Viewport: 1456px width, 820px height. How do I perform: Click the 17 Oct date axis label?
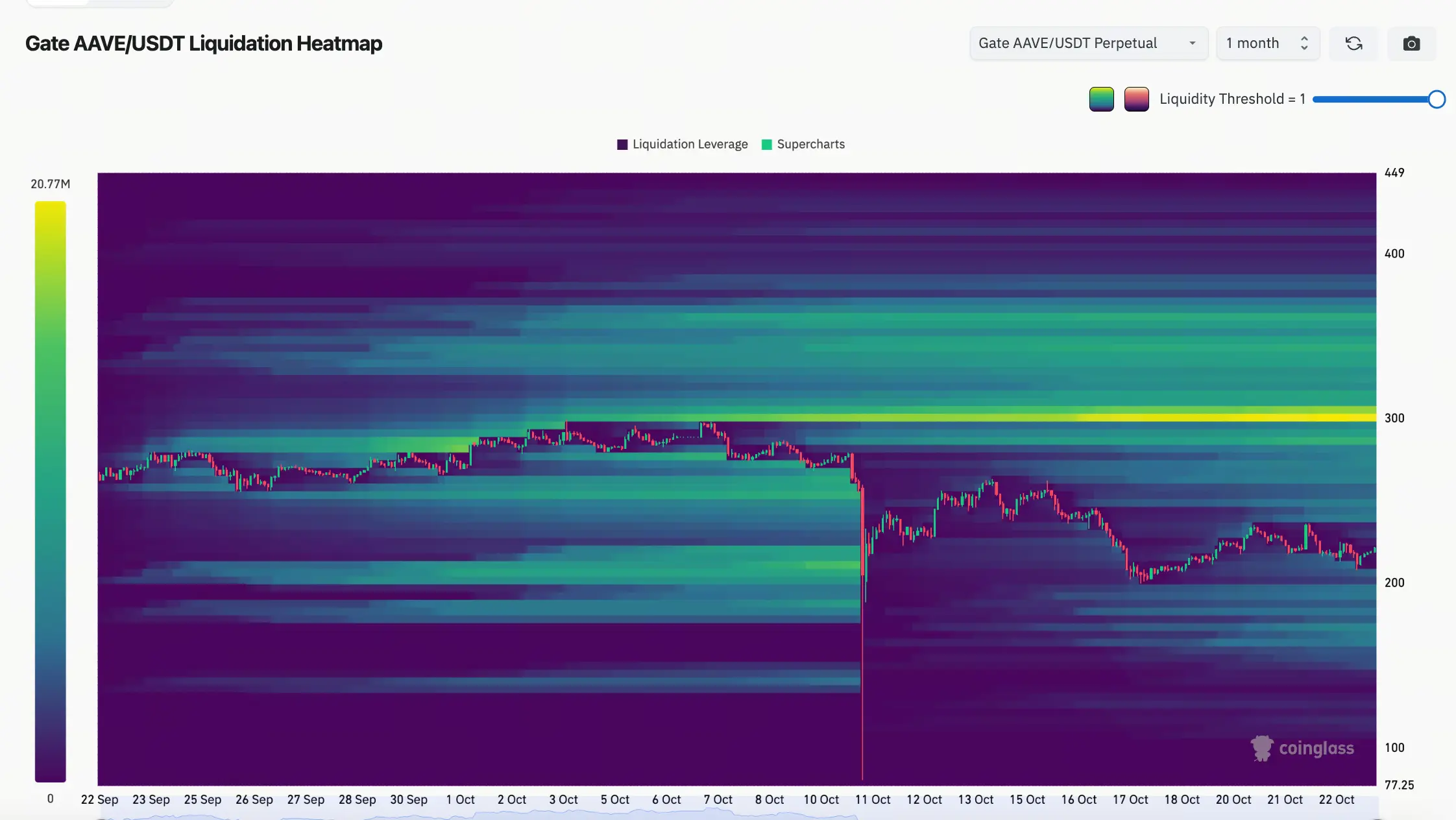(1130, 799)
